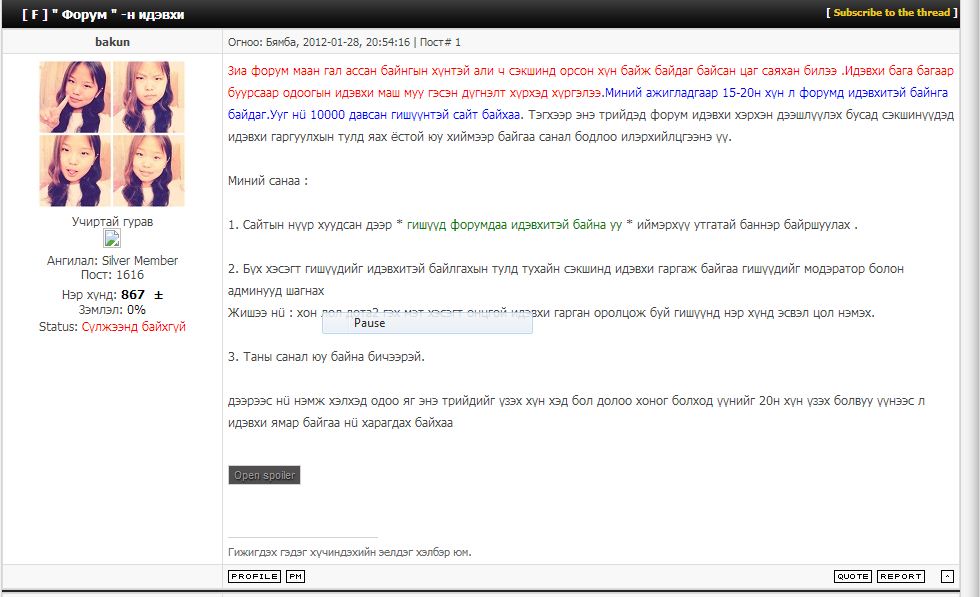The width and height of the screenshot is (980, 597).
Task: Open the PROFILE button below the post
Action: (254, 576)
